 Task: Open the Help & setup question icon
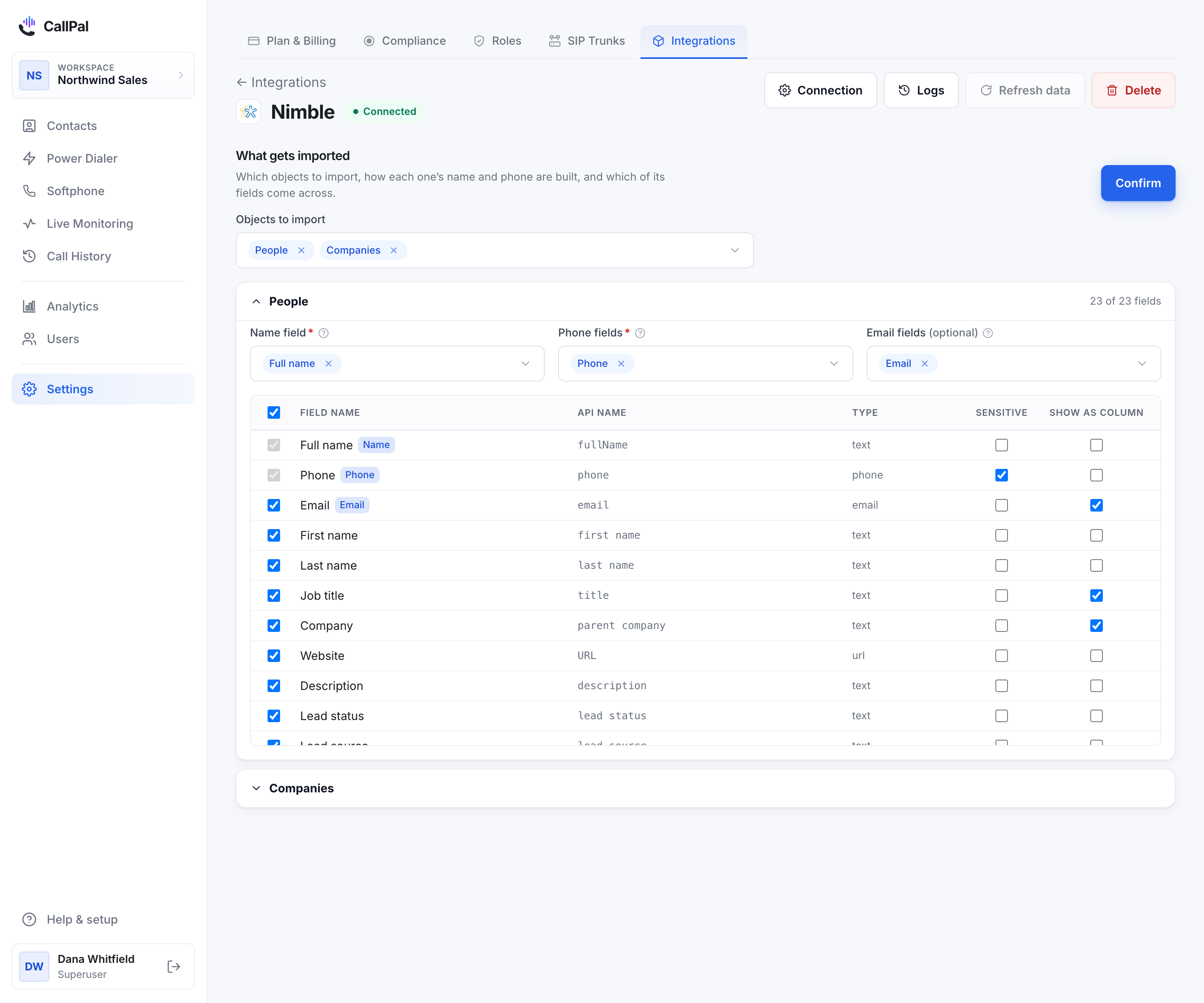29,919
